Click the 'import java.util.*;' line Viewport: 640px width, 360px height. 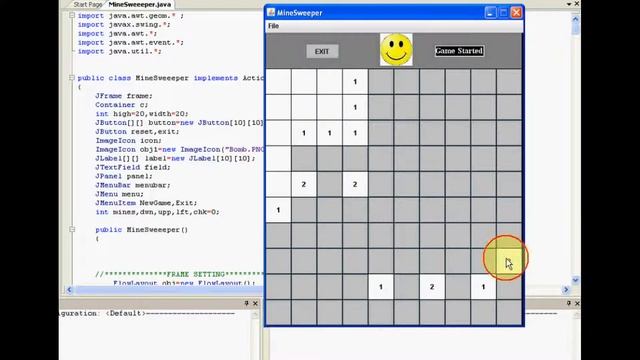pyautogui.click(x=120, y=51)
